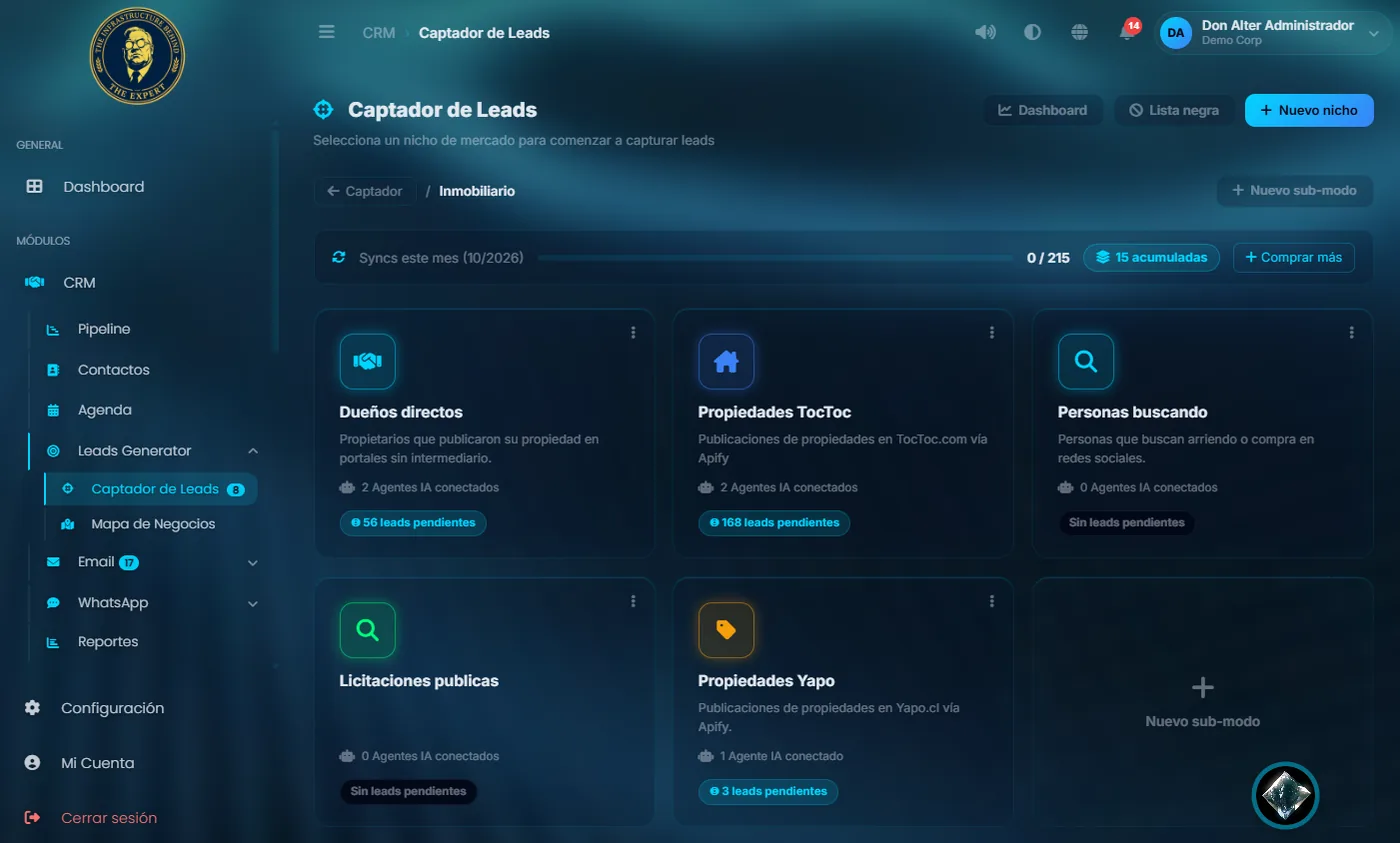Go back with the Captador button
1400x843 pixels.
pos(365,191)
